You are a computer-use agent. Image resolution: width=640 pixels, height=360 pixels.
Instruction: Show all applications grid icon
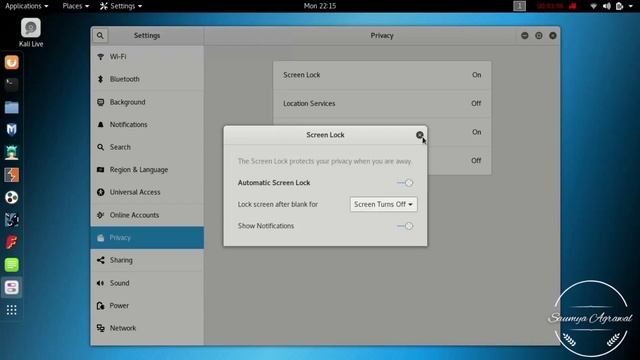[x=11, y=310]
